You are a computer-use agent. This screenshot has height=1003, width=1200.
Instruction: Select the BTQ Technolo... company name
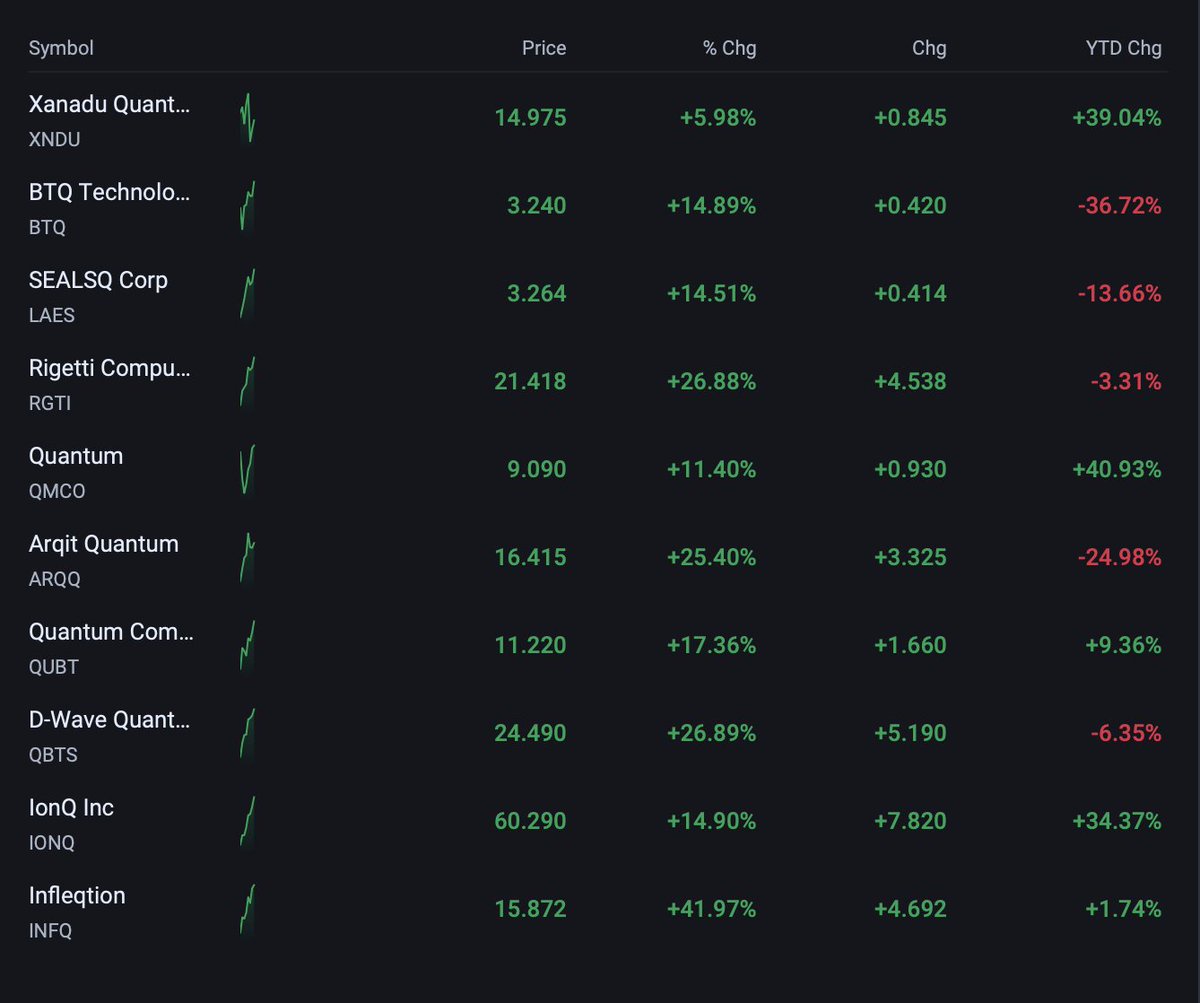point(109,192)
